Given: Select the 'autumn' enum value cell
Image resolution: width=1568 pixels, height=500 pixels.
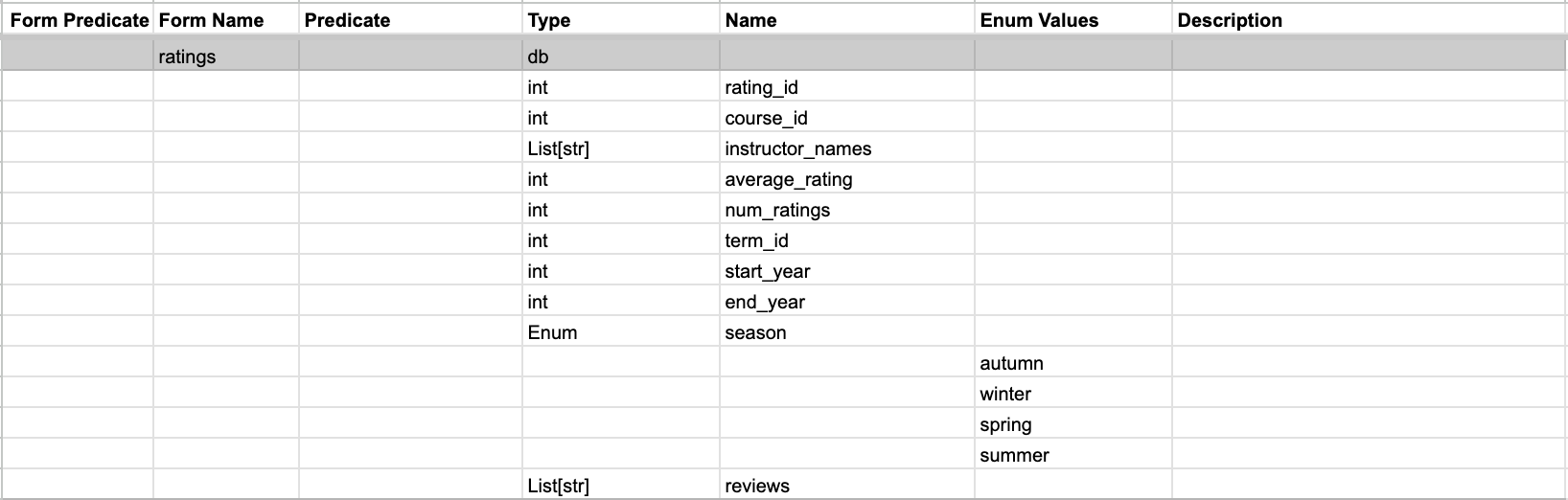Looking at the screenshot, I should click(x=1012, y=363).
